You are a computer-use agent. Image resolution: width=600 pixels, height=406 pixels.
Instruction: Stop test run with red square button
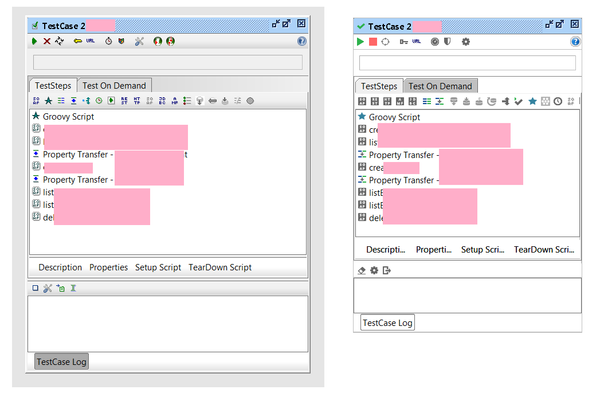tap(373, 41)
